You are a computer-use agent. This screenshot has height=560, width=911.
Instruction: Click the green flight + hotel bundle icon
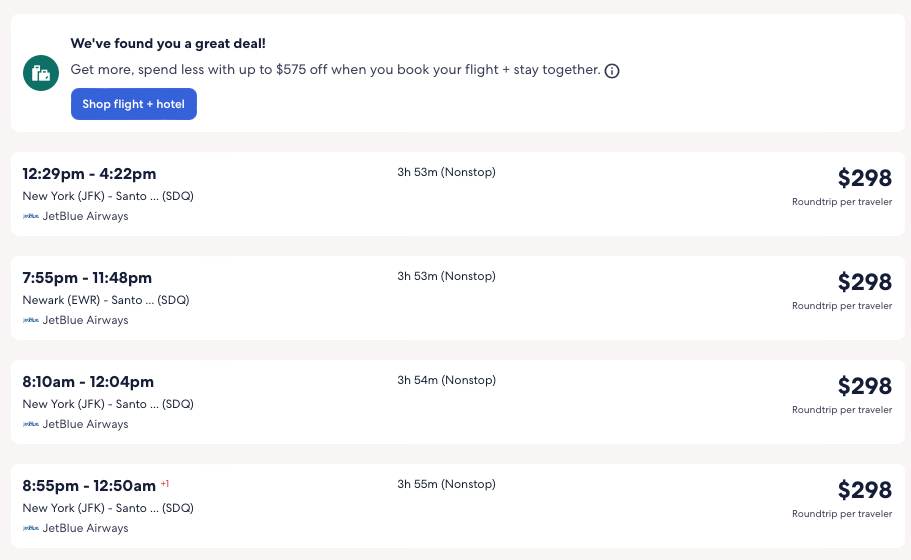click(x=40, y=72)
